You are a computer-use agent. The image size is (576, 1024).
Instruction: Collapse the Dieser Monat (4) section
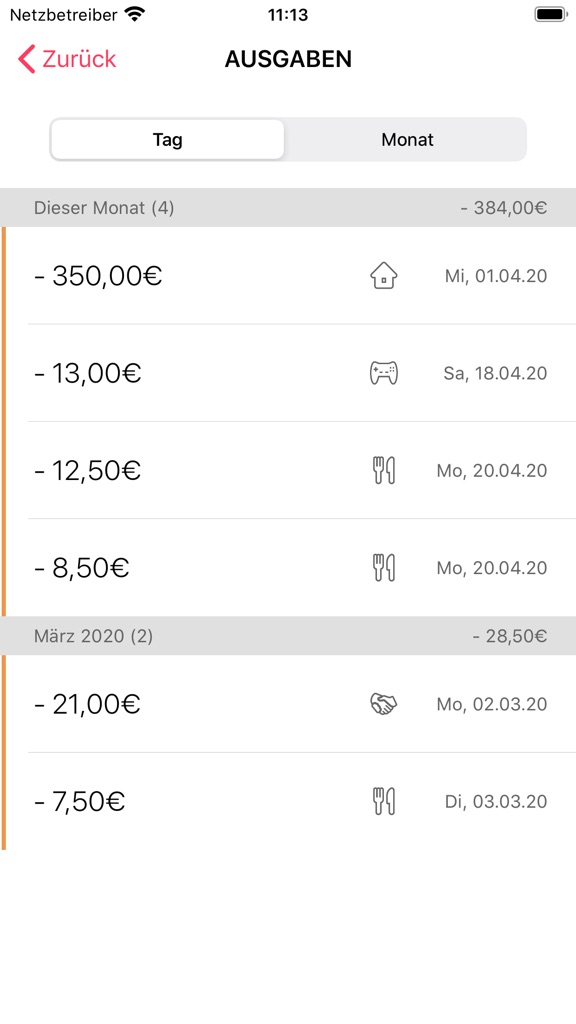[104, 207]
